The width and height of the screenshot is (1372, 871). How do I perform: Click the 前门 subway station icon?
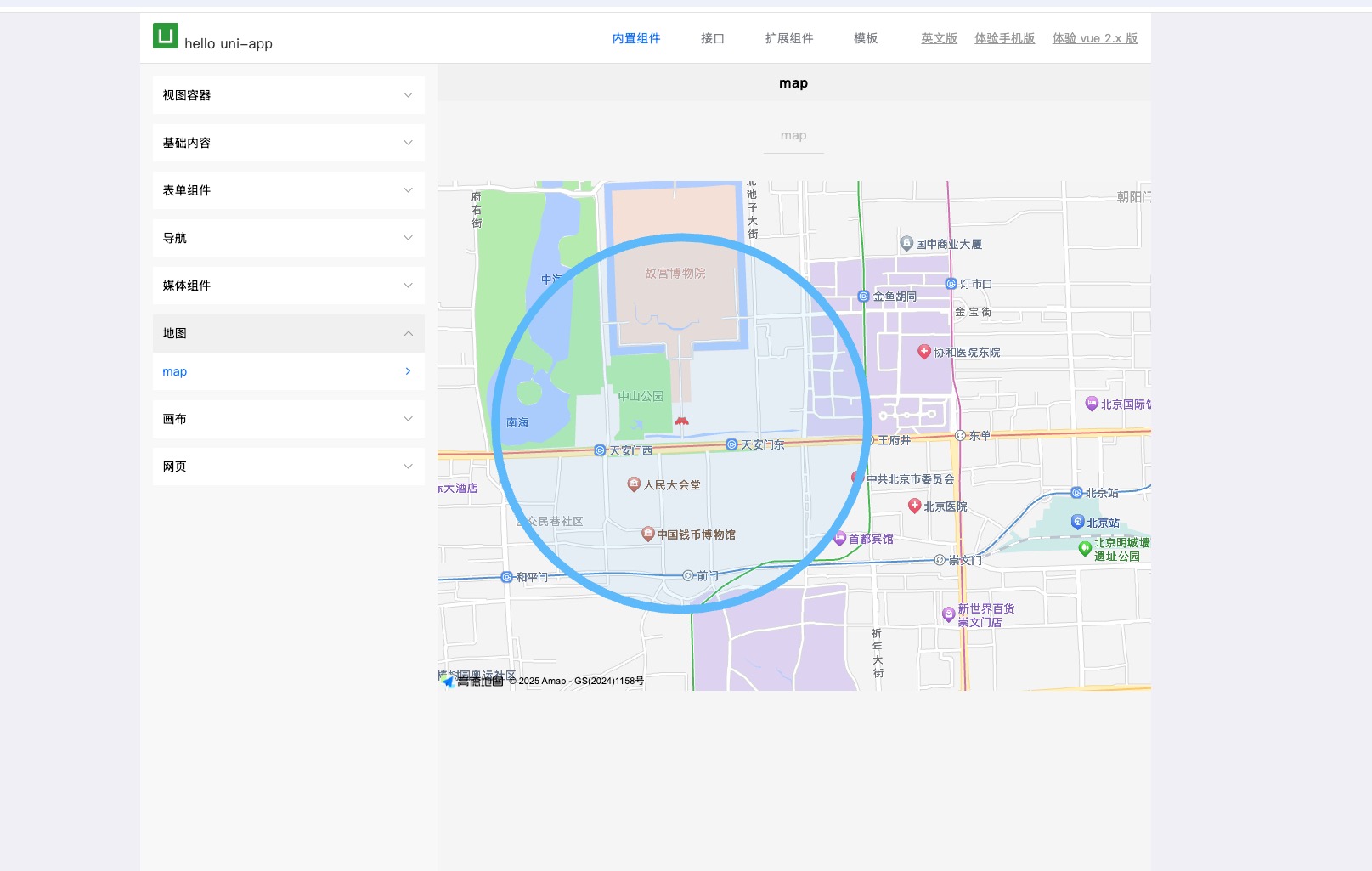(x=688, y=575)
